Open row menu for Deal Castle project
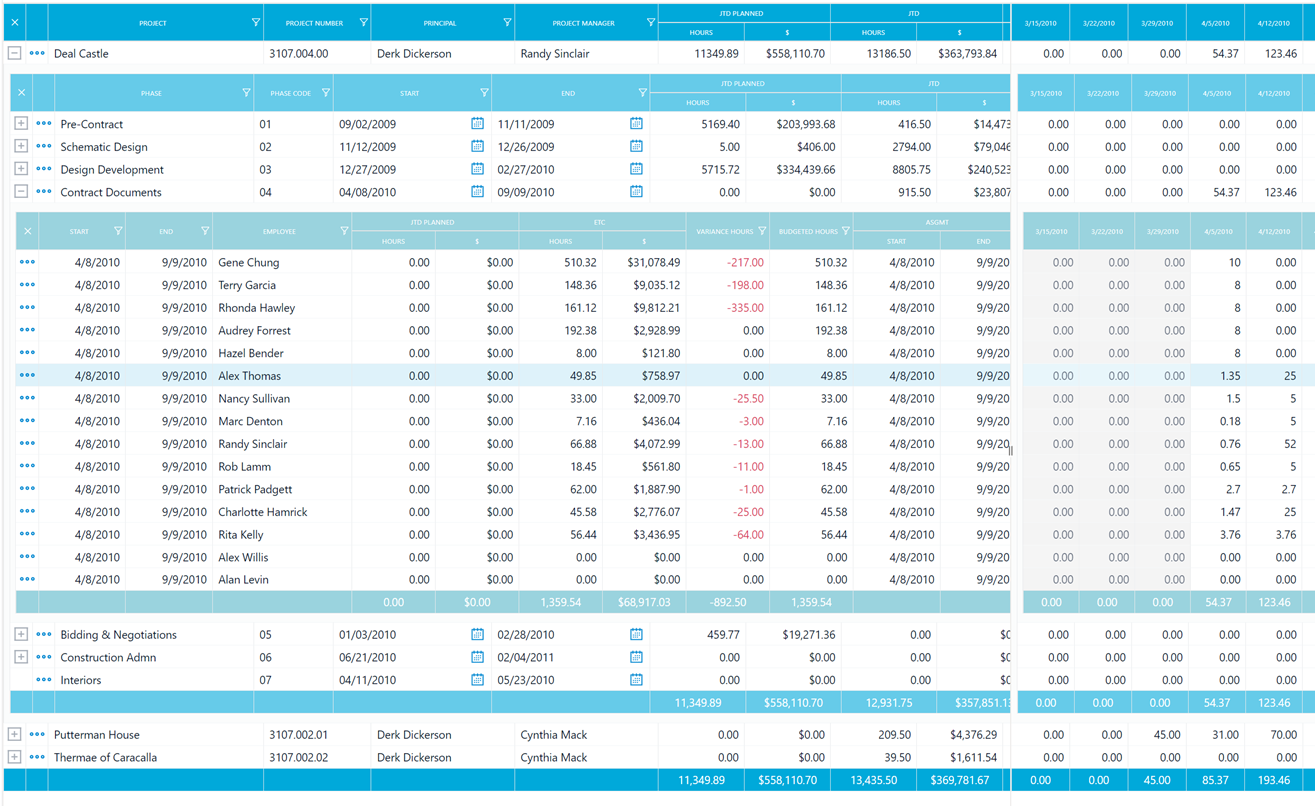Screen dimensions: 1315x806 [37, 54]
